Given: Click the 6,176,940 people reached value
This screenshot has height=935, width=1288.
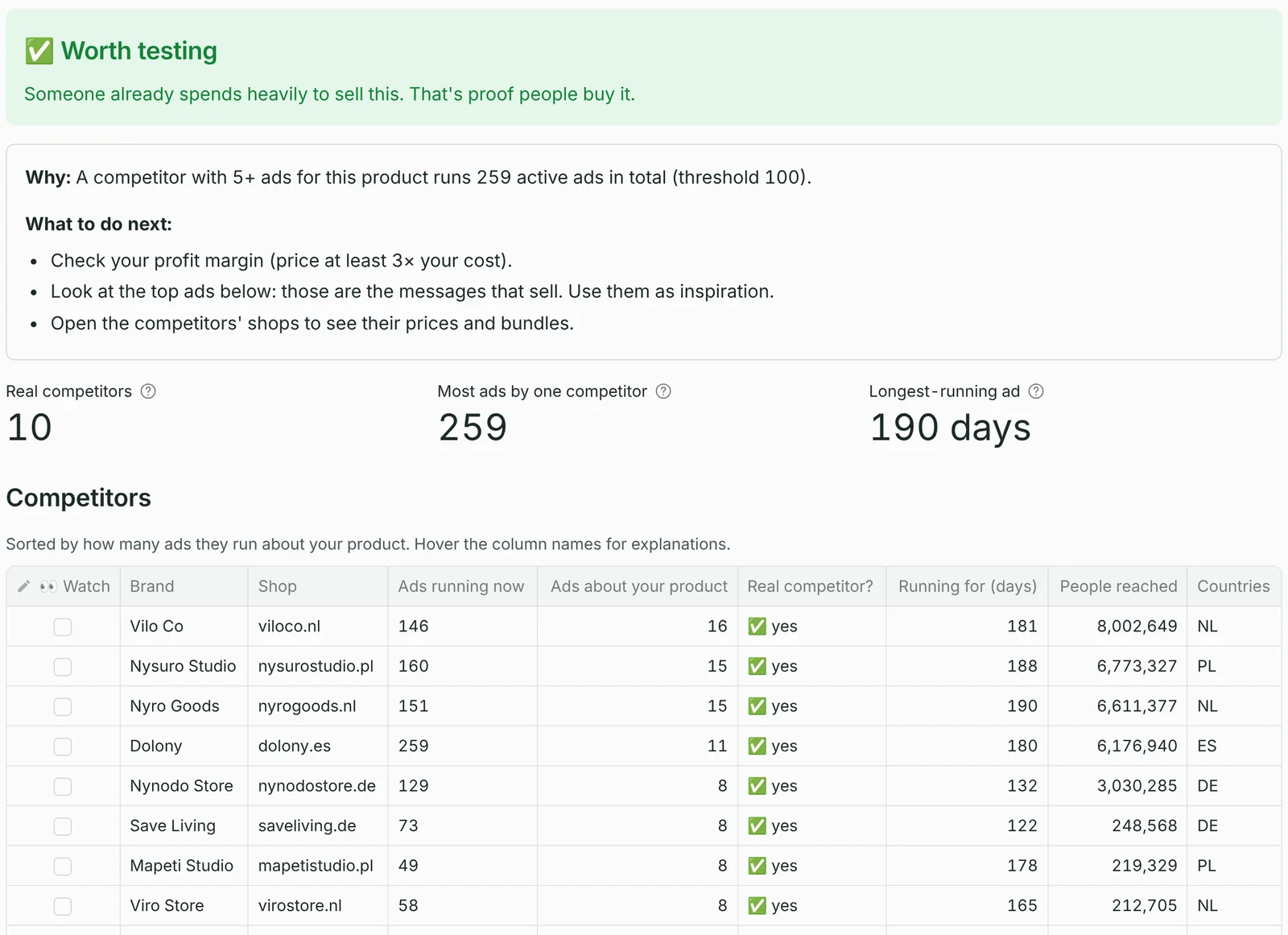Looking at the screenshot, I should 1137,746.
